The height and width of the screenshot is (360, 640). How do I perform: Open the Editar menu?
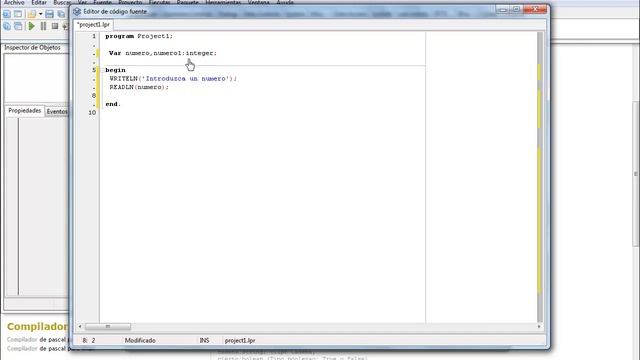tap(39, 2)
